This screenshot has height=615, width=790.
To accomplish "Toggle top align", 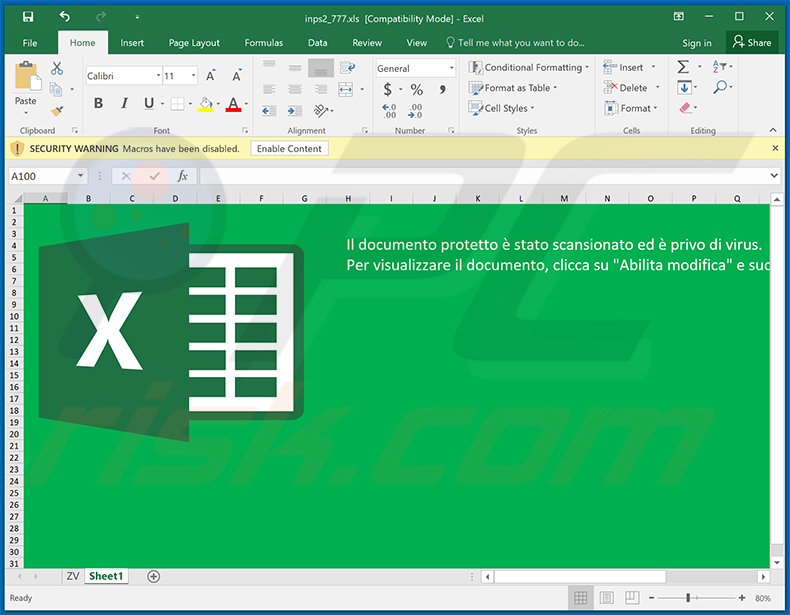I will (269, 65).
